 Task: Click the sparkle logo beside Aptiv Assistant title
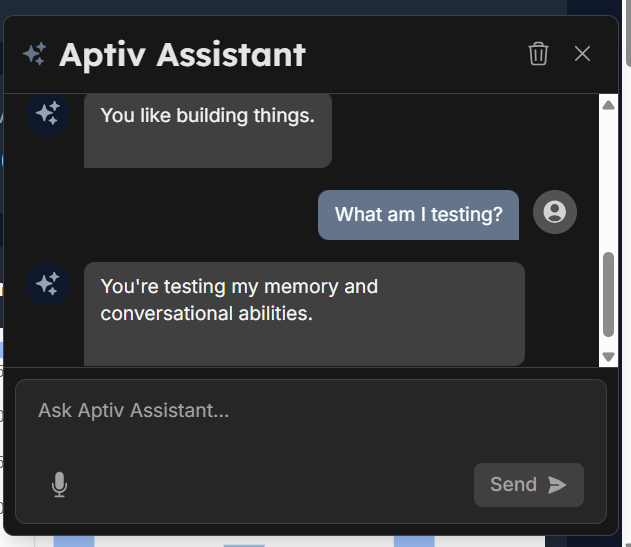(x=34, y=54)
